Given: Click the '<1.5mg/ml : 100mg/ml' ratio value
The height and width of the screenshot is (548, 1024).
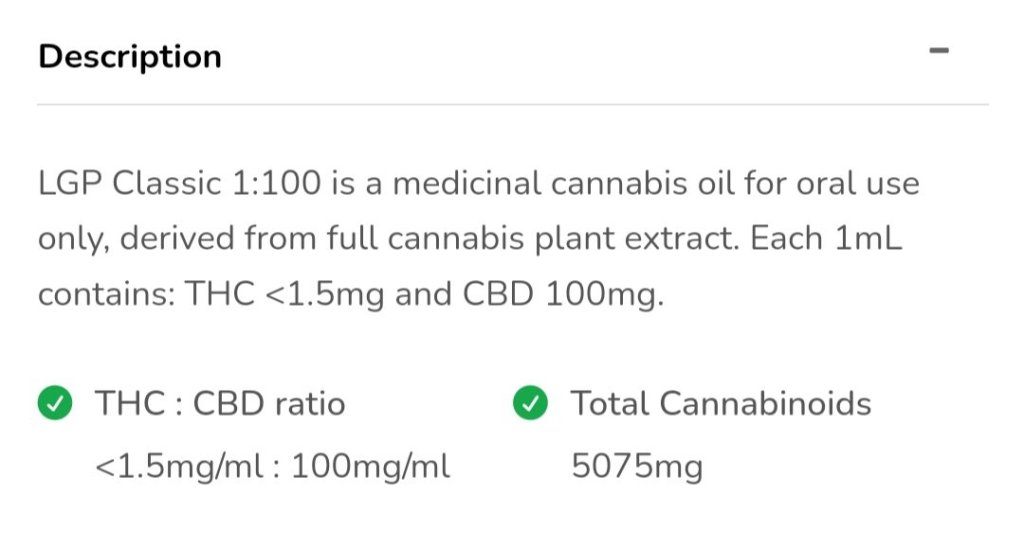Looking at the screenshot, I should coord(273,466).
